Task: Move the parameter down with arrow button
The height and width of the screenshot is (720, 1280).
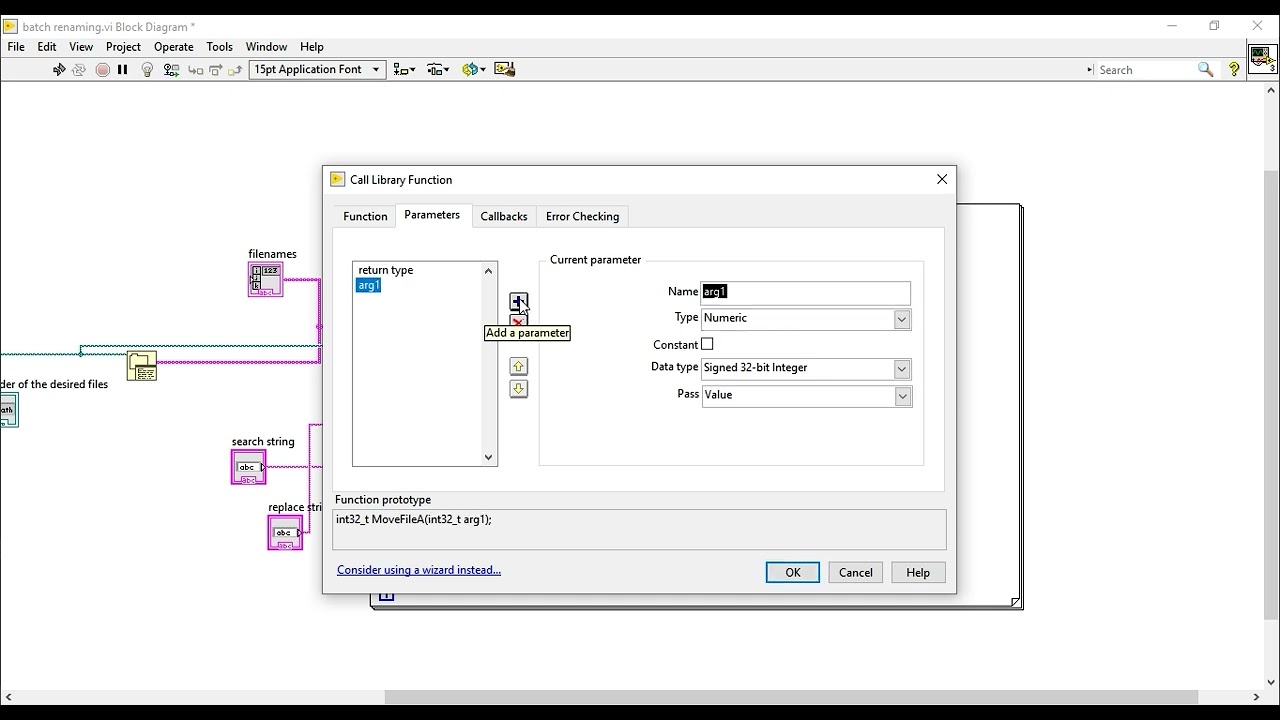Action: [x=518, y=389]
